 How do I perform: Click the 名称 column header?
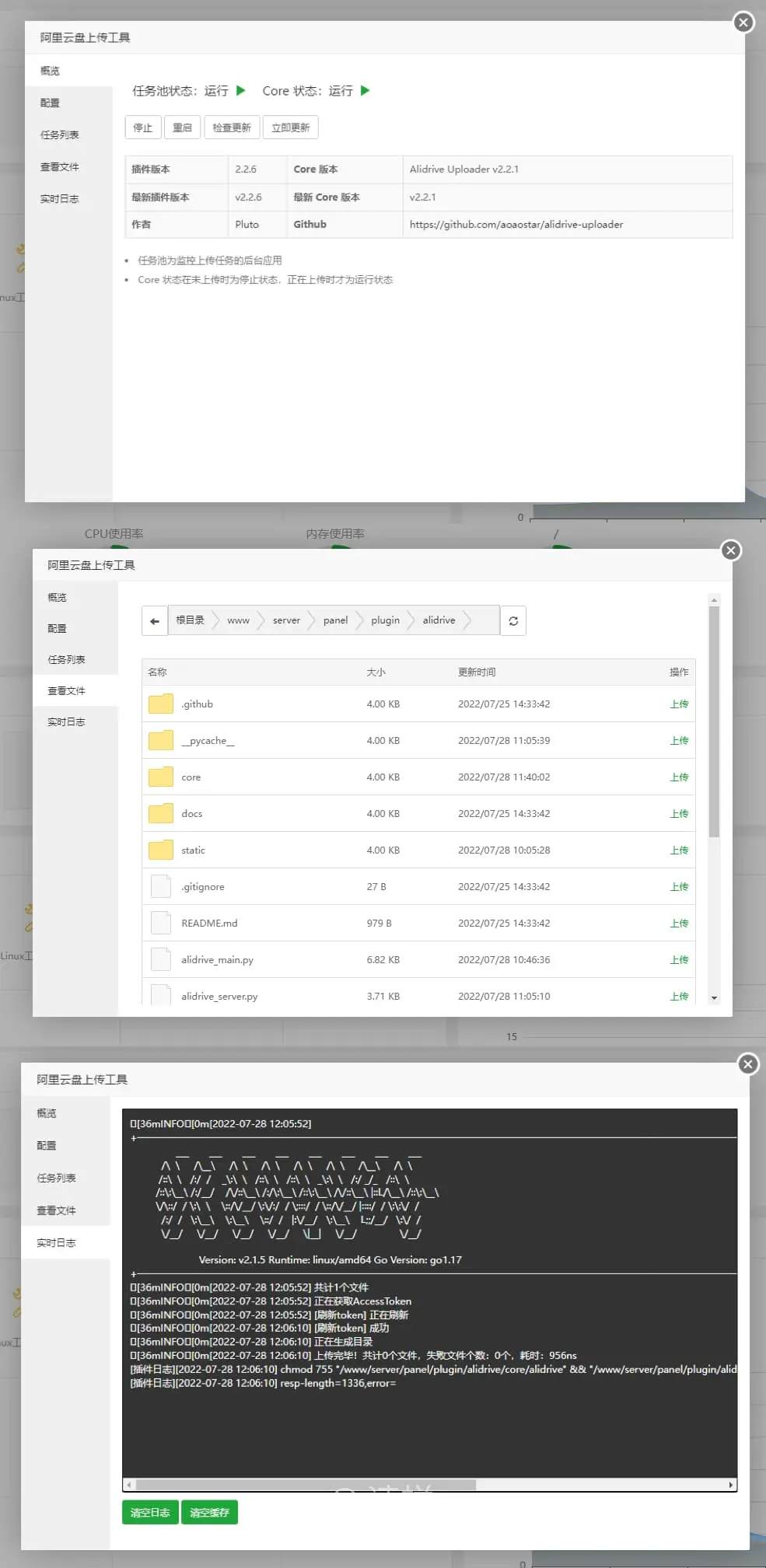click(157, 672)
